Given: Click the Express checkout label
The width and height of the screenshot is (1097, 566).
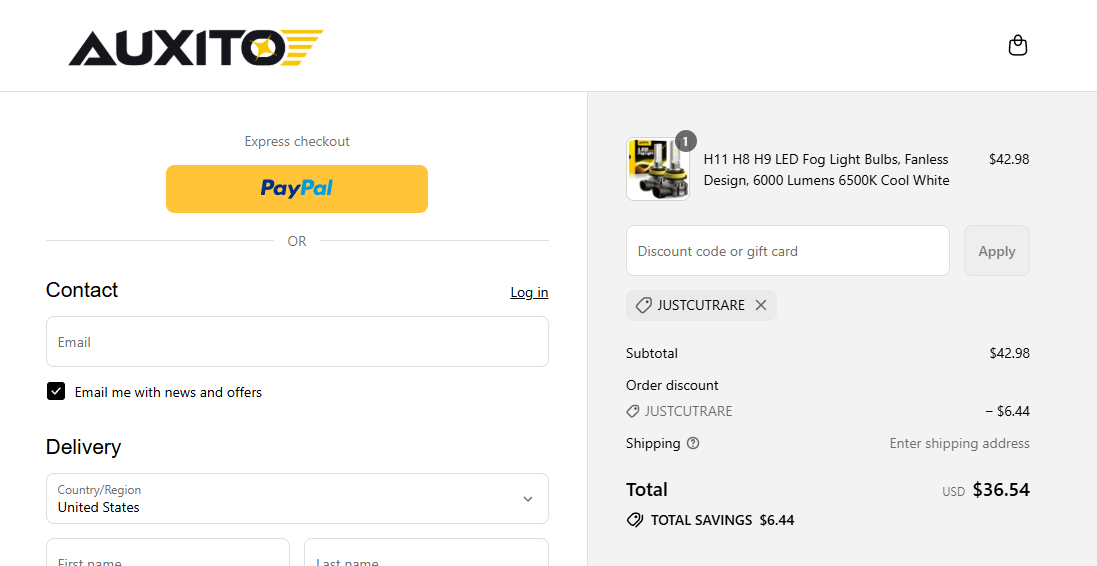Looking at the screenshot, I should pos(297,141).
